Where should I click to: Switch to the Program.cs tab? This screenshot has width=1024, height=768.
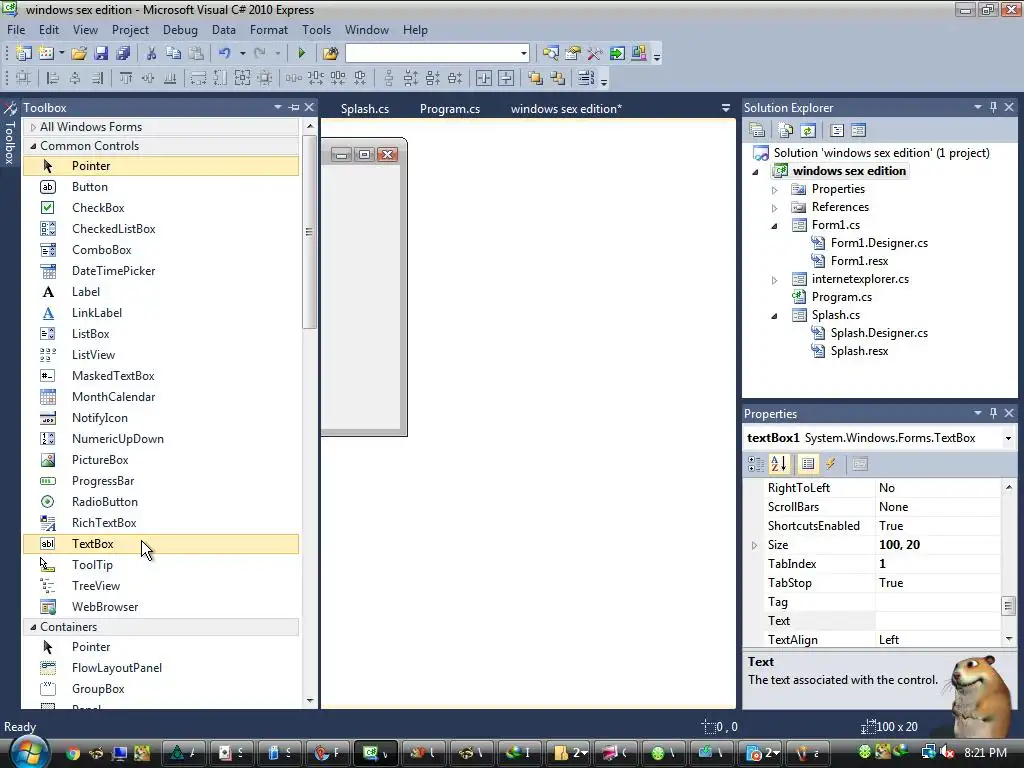[x=449, y=109]
